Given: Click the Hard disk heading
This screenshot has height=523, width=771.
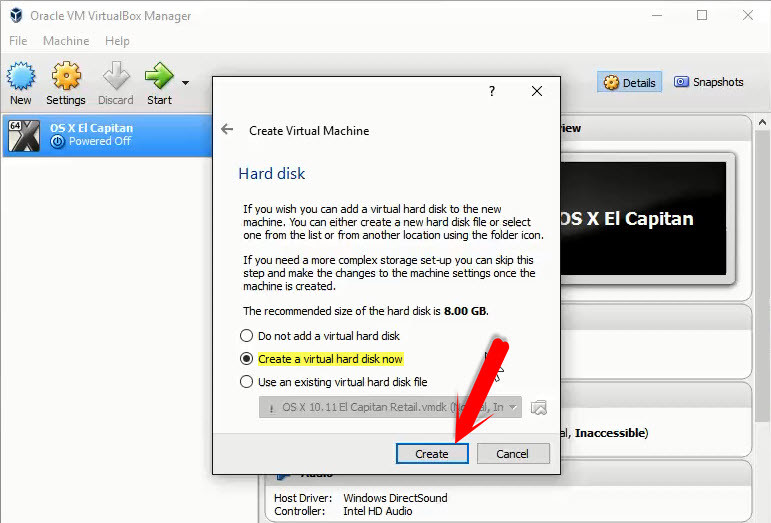Looking at the screenshot, I should pos(271,174).
